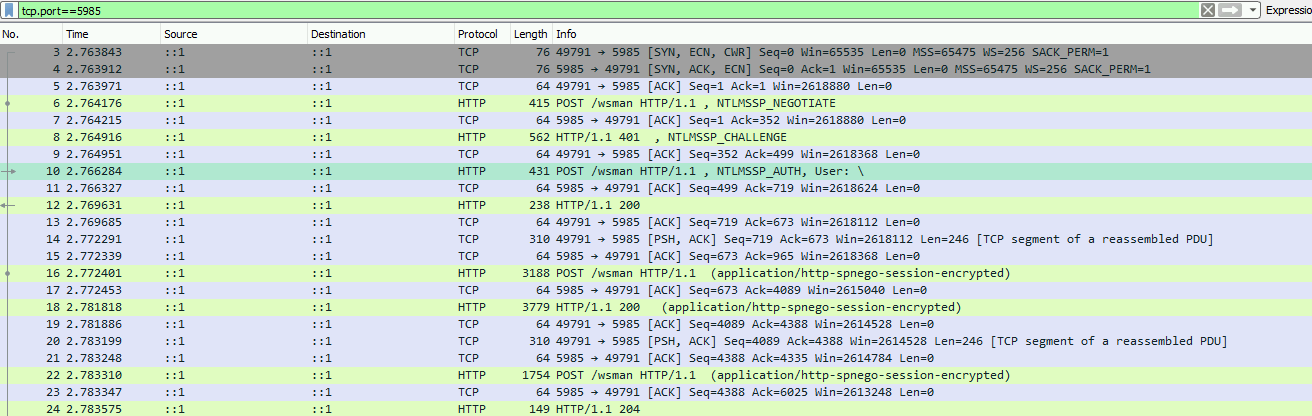Click the display filter bookmark icon

(9, 10)
